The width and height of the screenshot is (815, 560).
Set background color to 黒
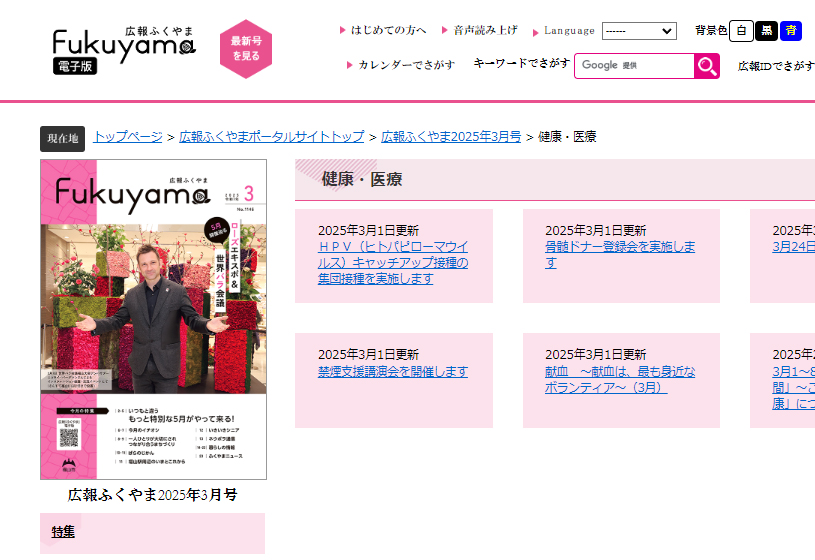(x=766, y=31)
